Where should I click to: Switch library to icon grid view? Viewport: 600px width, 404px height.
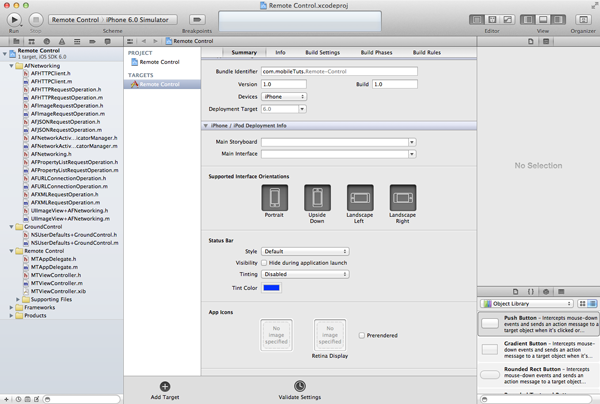click(x=582, y=303)
